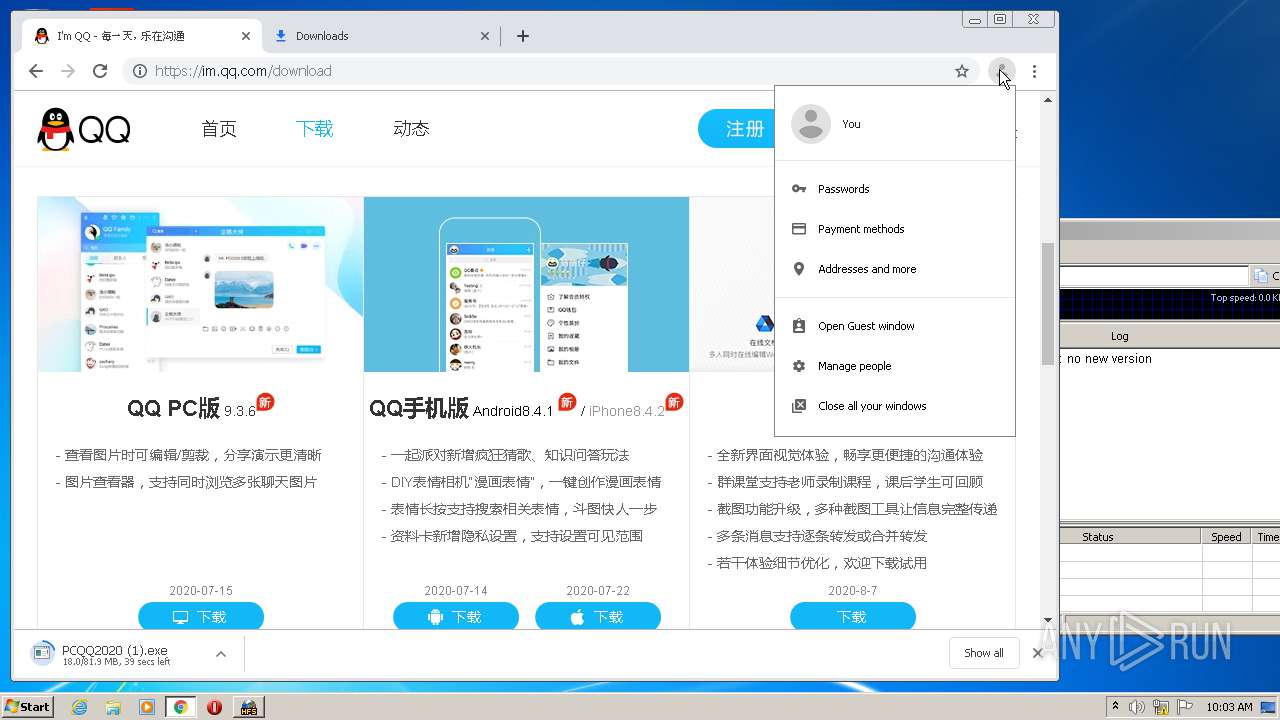Click the Android8.4.1 version label
This screenshot has height=720, width=1280.
513,411
